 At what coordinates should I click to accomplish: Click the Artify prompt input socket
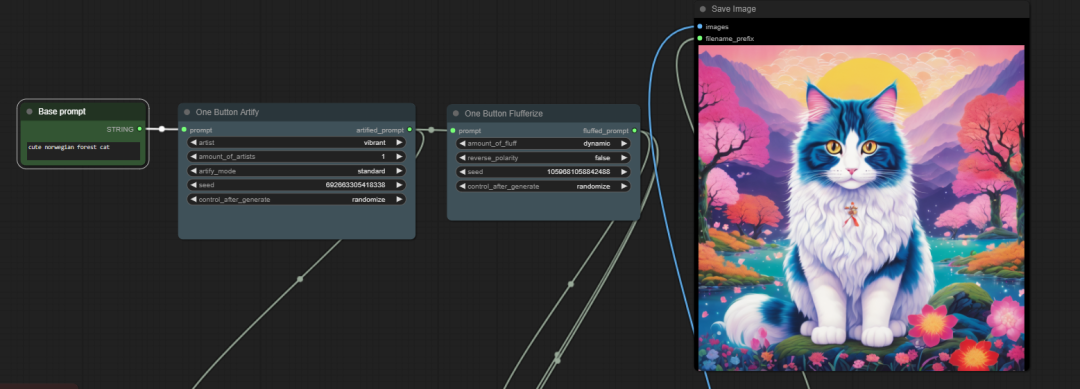click(x=184, y=129)
